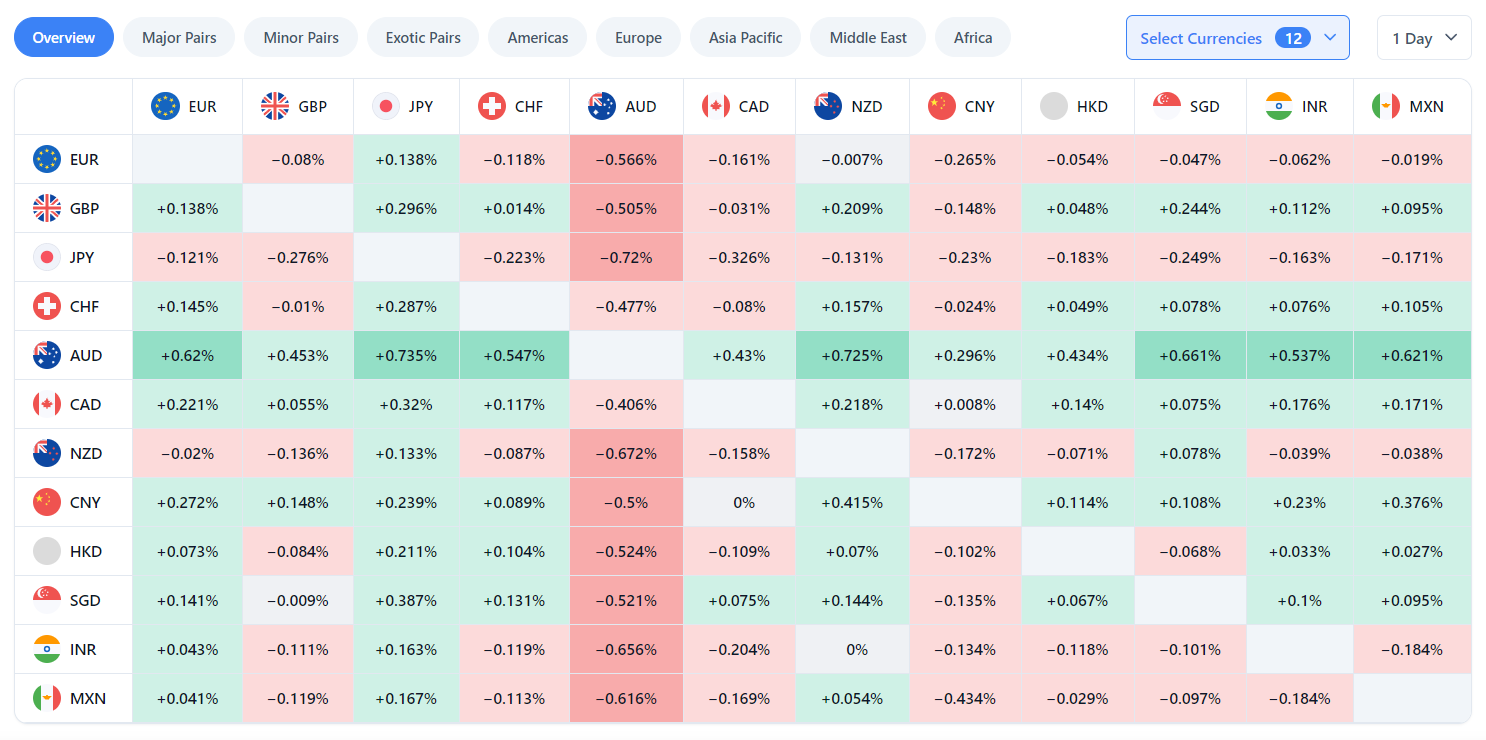Screen dimensions: 1486x740
Task: Switch to the Asia Pacific tab
Action: tap(745, 37)
